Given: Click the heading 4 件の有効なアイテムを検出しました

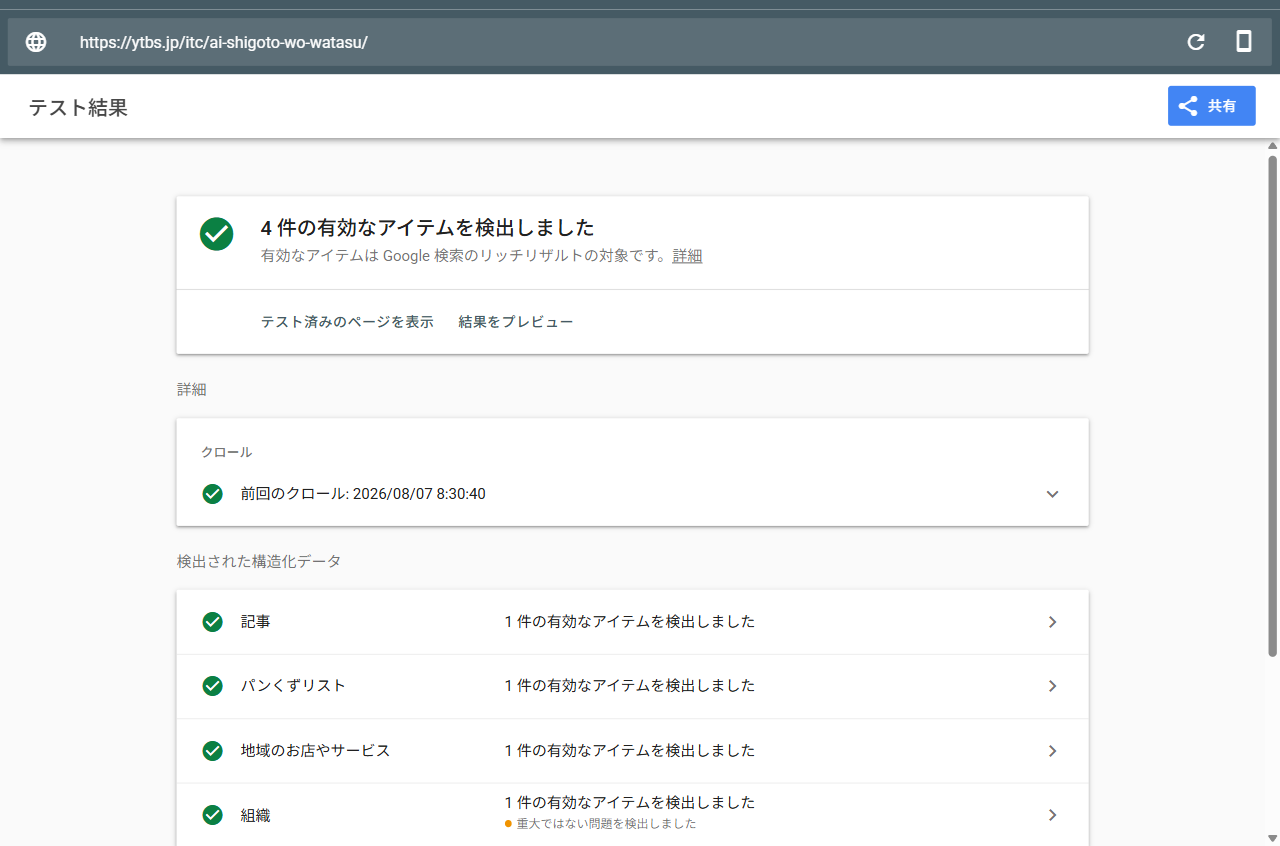Looking at the screenshot, I should click(428, 228).
